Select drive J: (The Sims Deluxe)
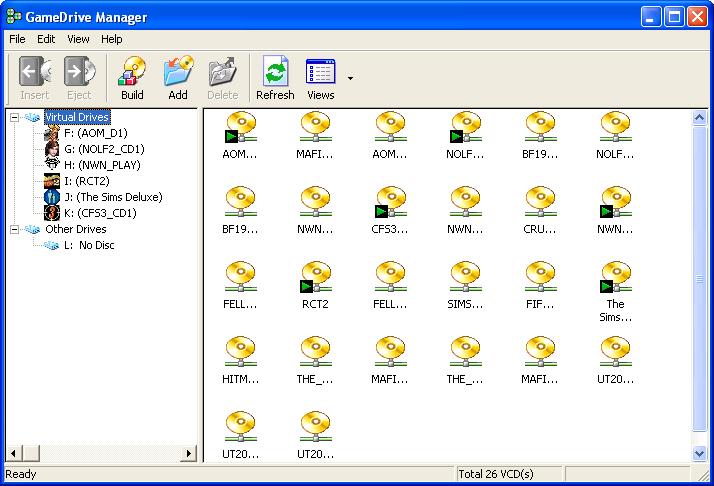The image size is (714, 486). click(113, 197)
